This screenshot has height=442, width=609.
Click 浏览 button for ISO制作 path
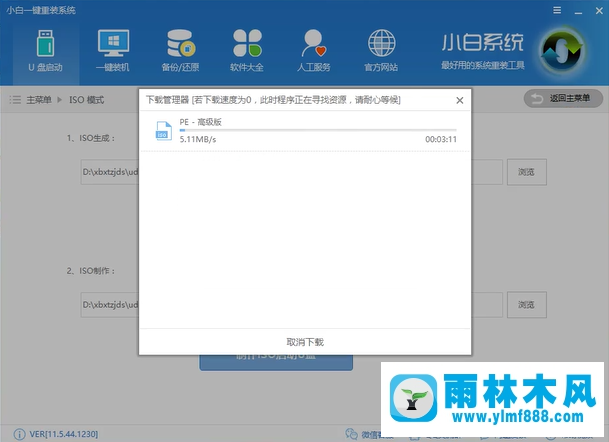point(527,305)
